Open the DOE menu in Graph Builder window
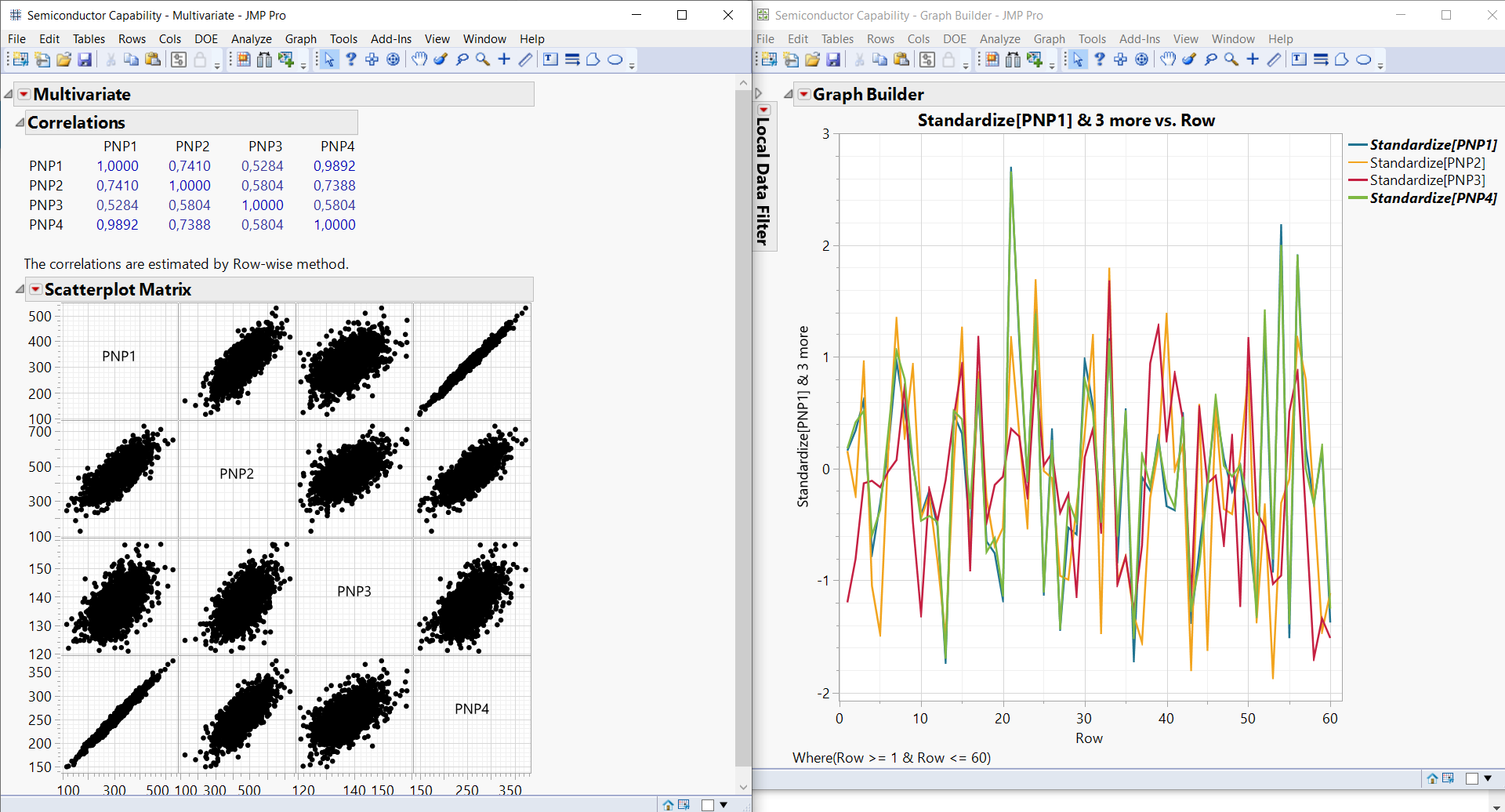 click(x=954, y=38)
